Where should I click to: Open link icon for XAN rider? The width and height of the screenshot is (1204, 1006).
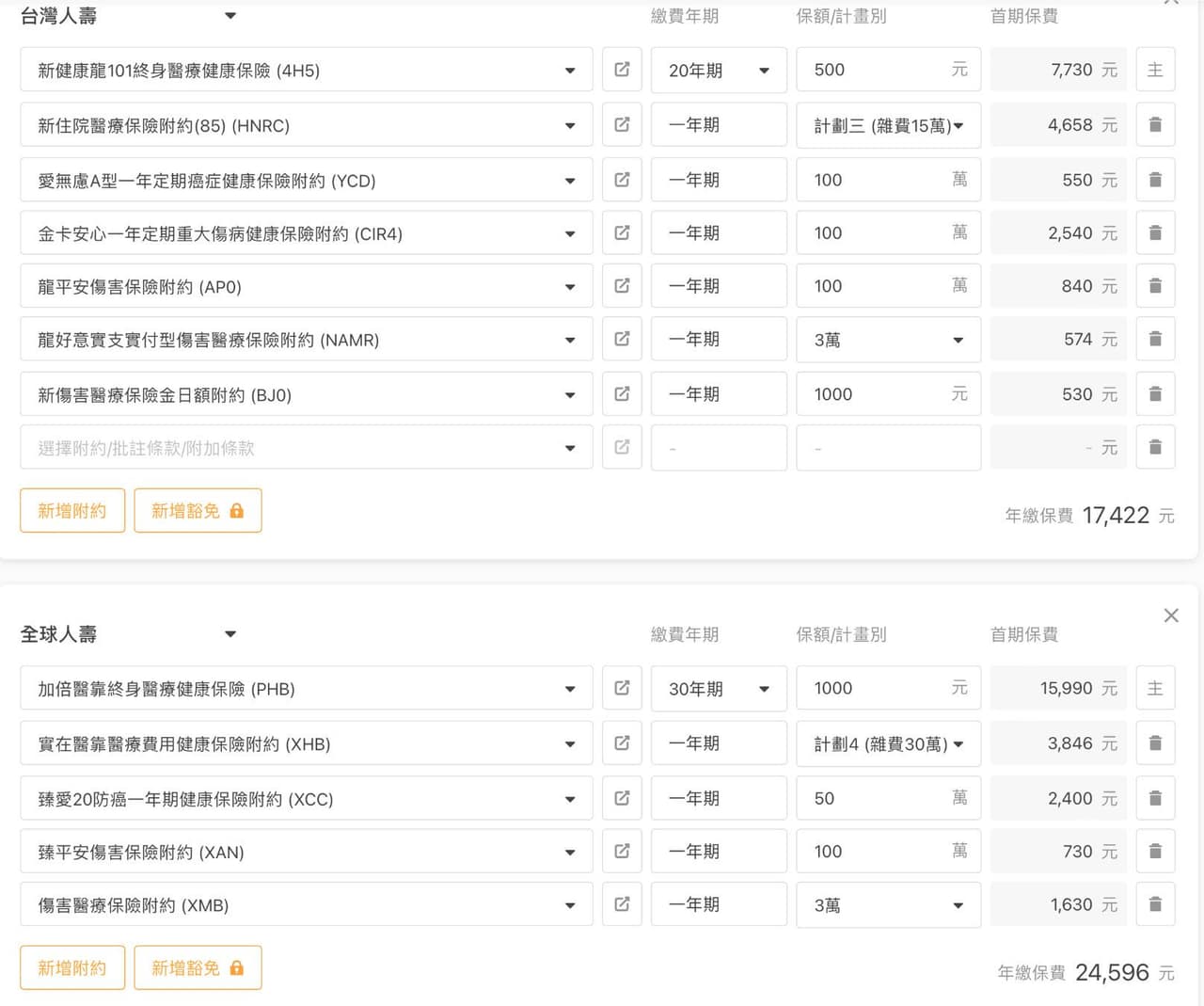click(622, 851)
